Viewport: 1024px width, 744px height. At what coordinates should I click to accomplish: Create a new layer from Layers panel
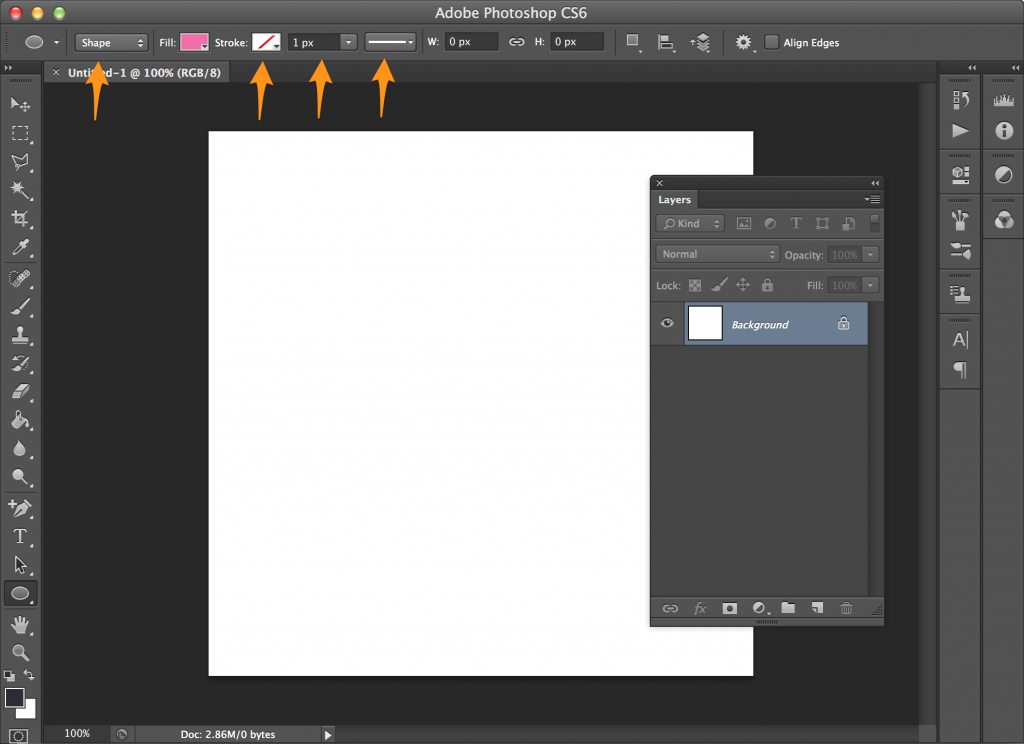pyautogui.click(x=817, y=608)
